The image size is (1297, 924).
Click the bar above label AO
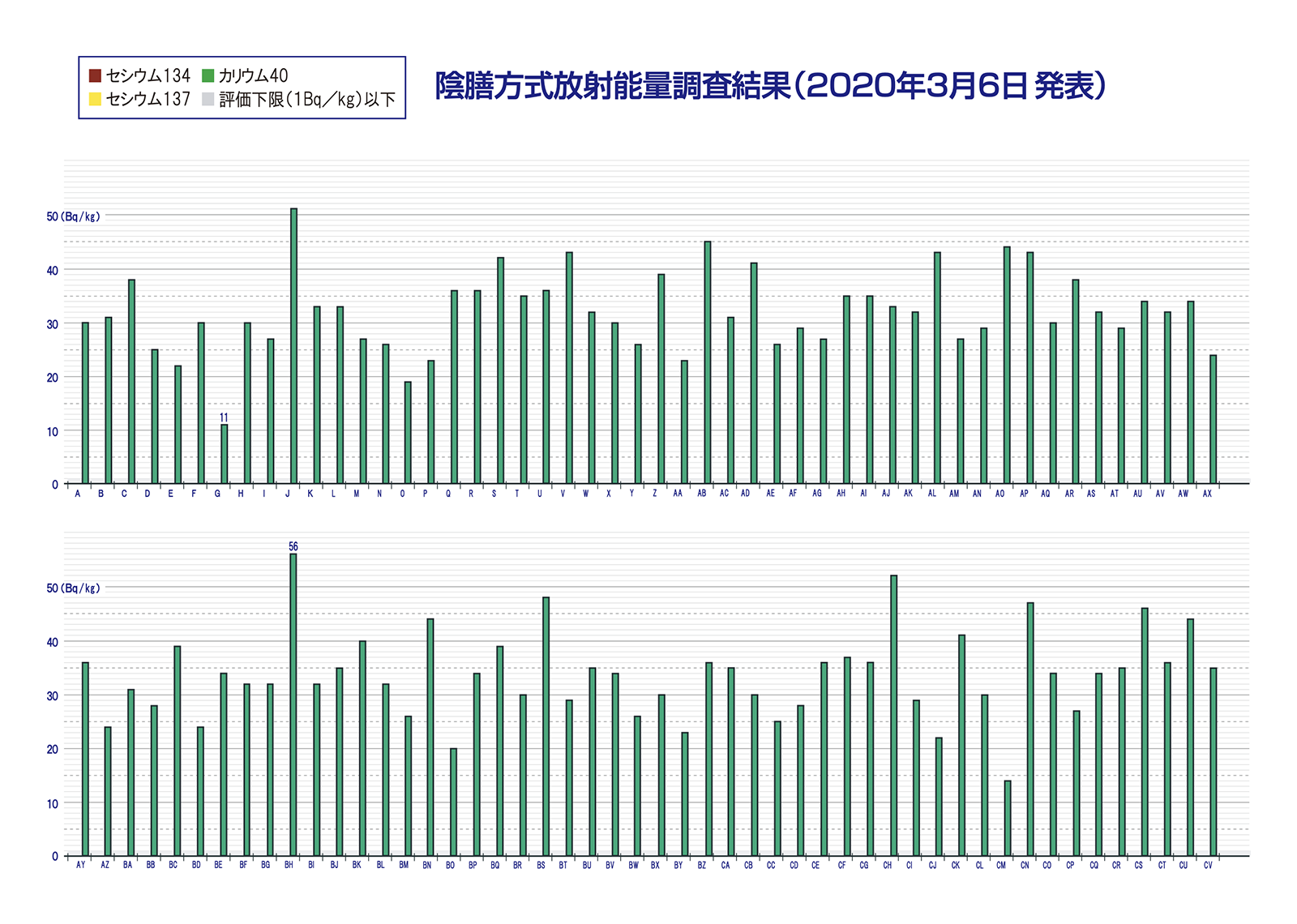[x=1007, y=365]
